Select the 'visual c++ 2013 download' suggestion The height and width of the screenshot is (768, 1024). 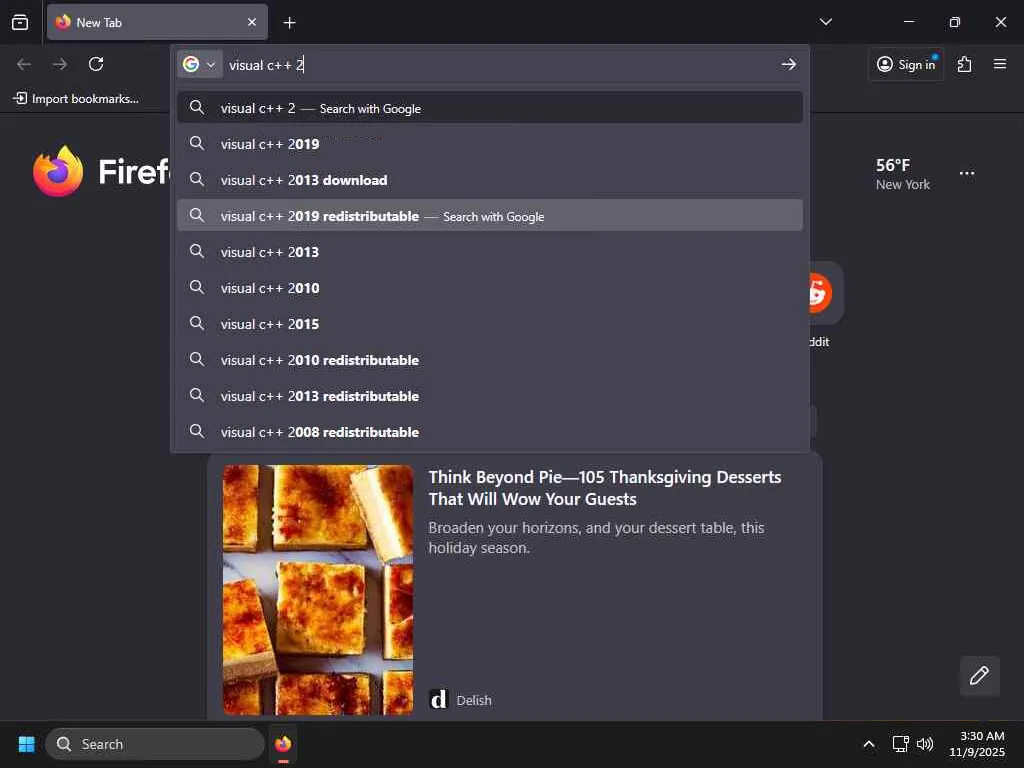490,180
